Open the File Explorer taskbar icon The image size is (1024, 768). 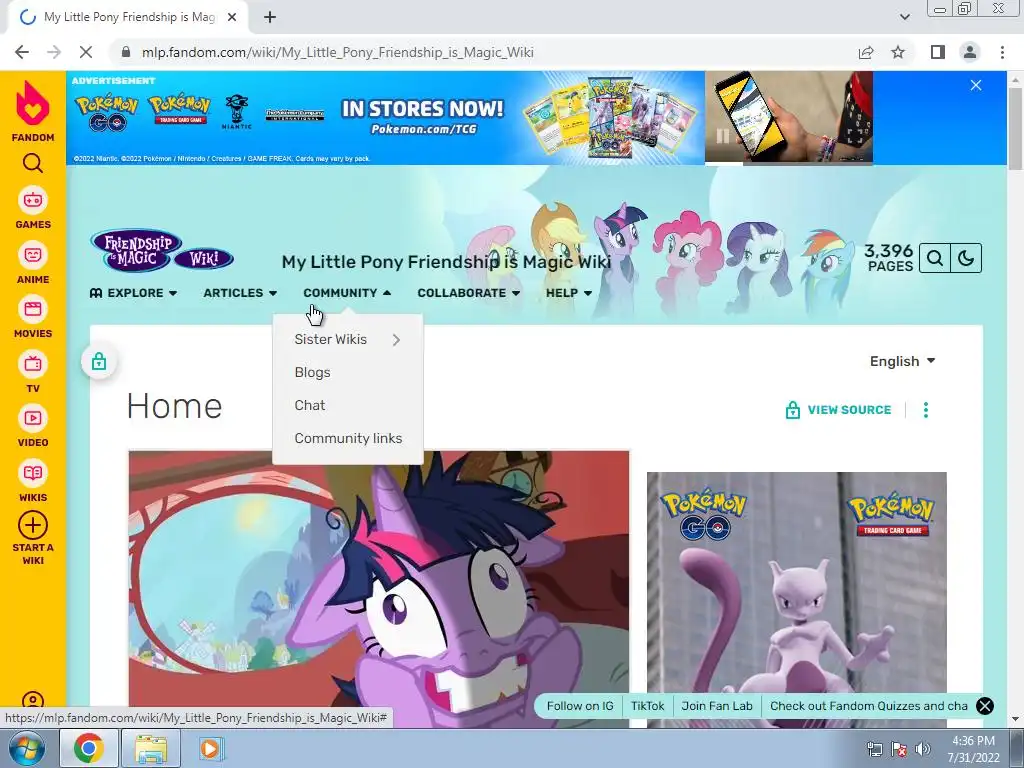pos(151,748)
